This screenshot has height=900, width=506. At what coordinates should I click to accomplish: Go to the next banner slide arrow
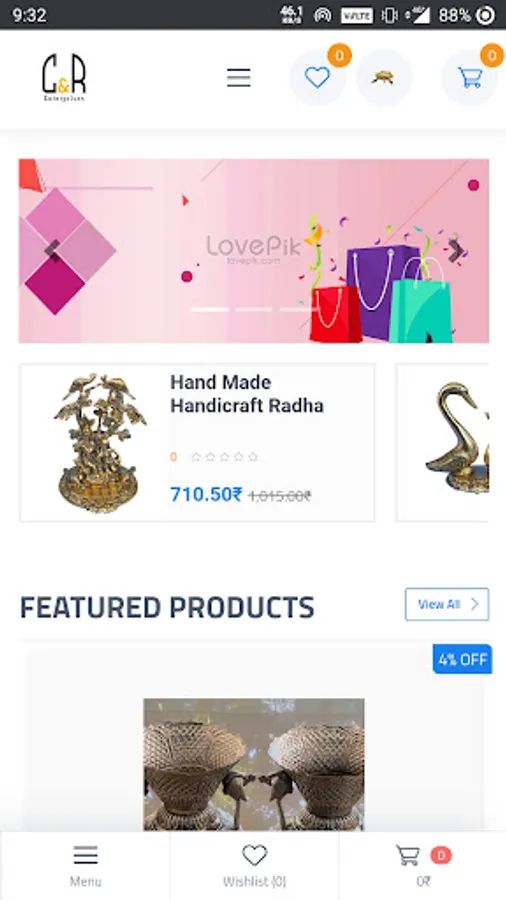coord(456,251)
